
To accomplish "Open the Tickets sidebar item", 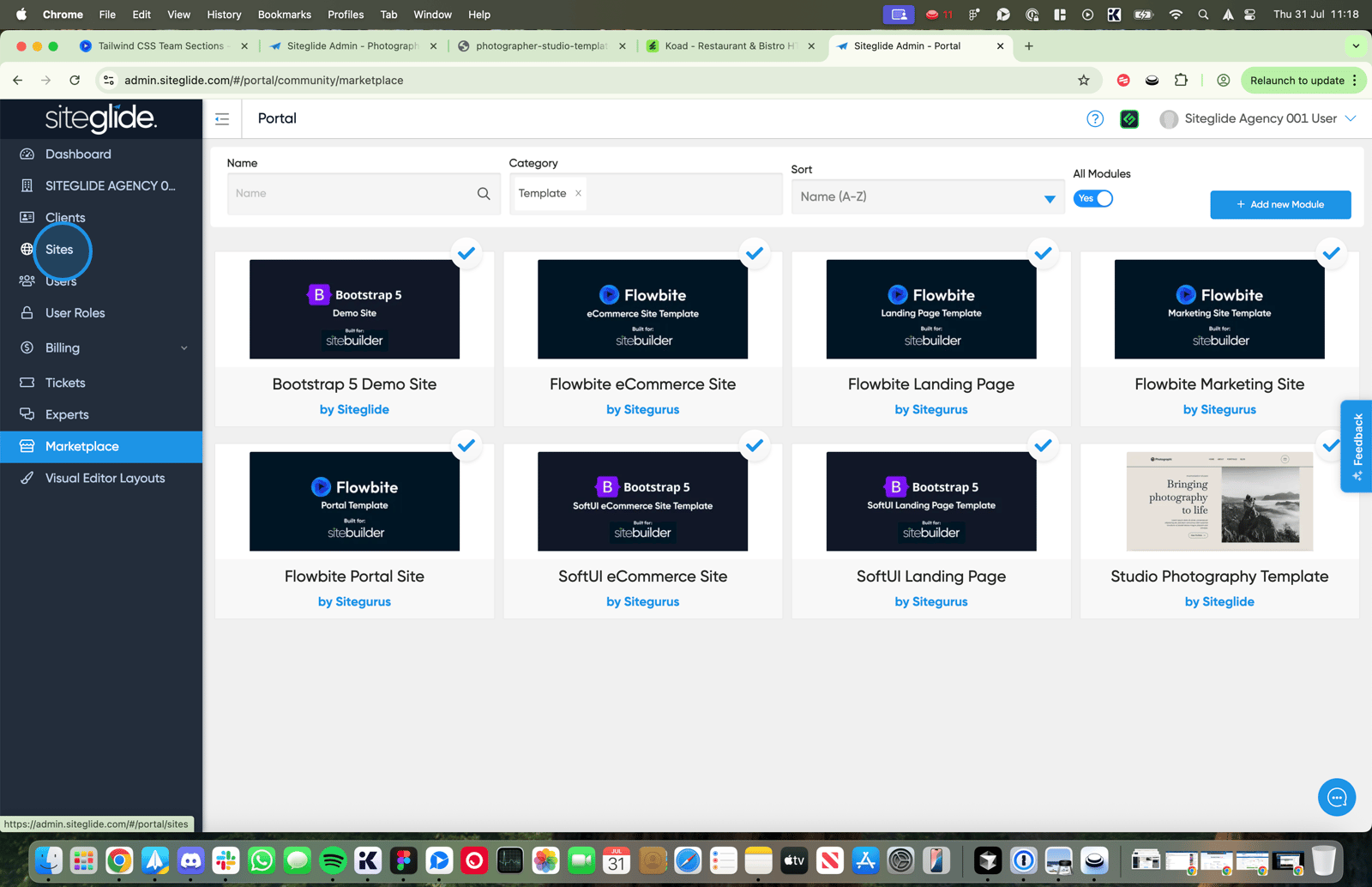I will (x=65, y=383).
